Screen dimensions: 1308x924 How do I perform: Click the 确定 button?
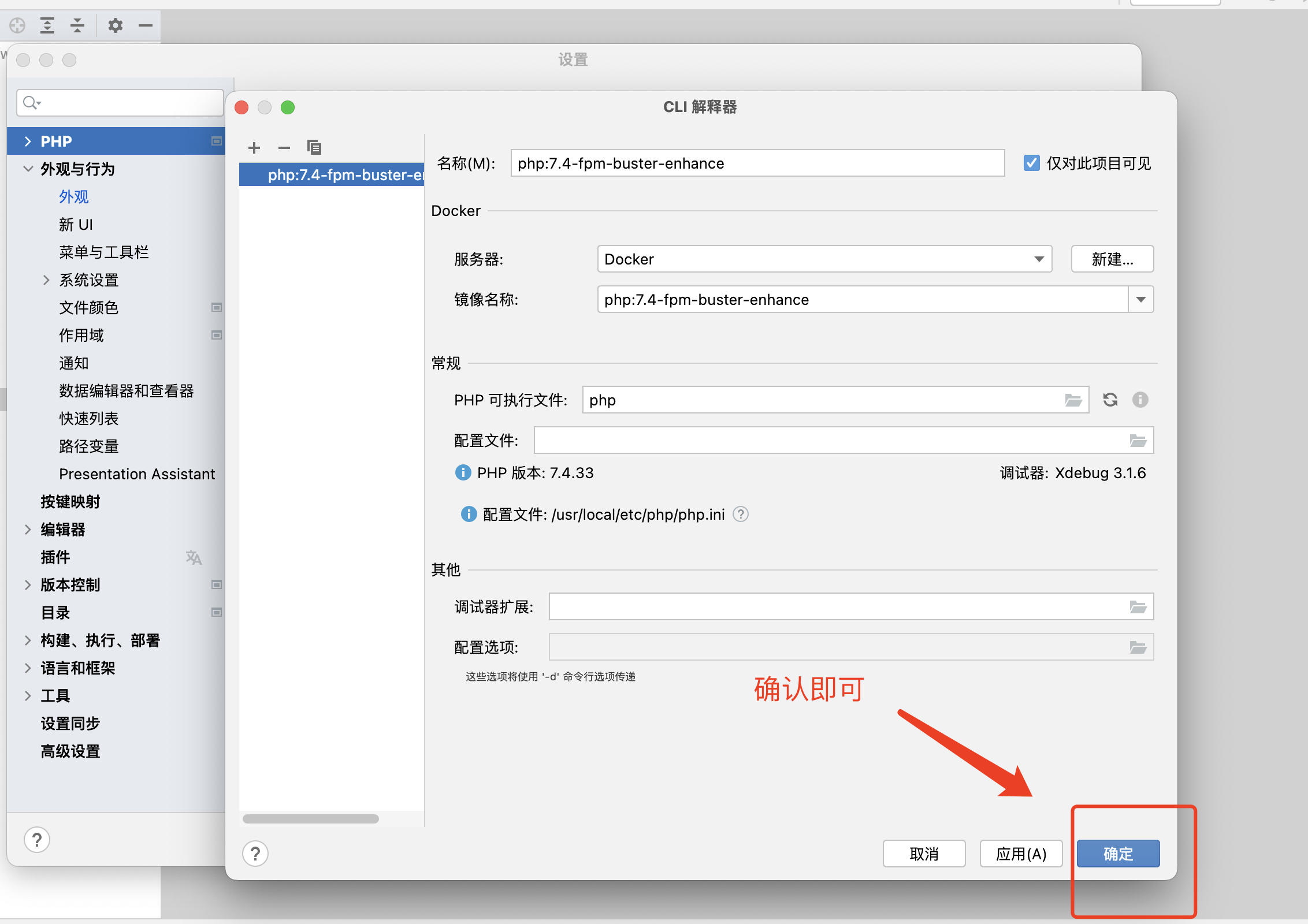[1118, 854]
